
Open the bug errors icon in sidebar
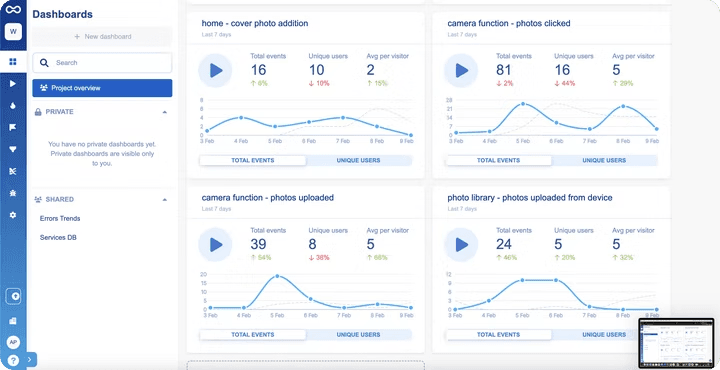click(13, 193)
